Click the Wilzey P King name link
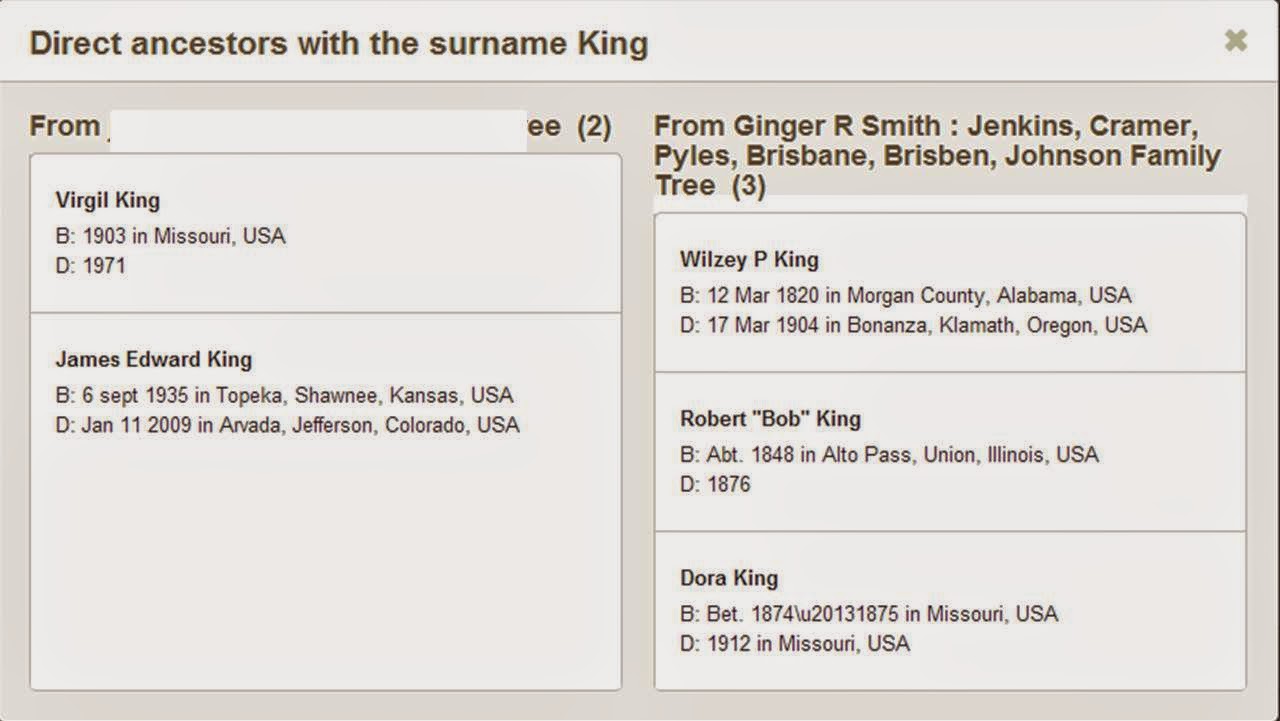The image size is (1280, 721). (746, 259)
